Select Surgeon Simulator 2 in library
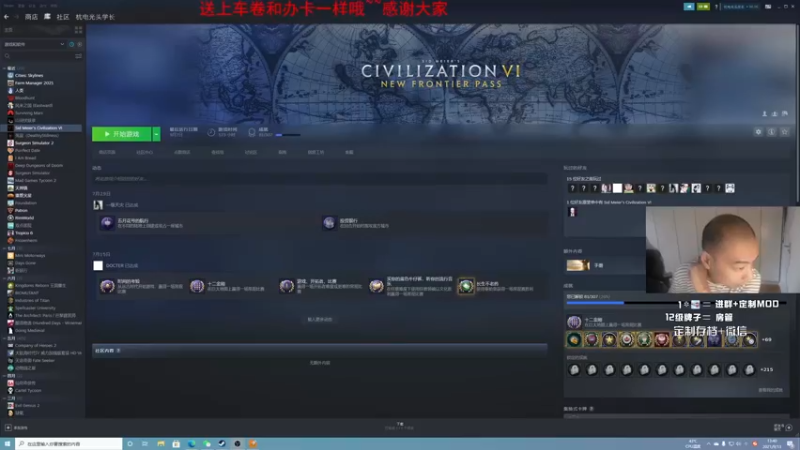The height and width of the screenshot is (450, 800). click(x=34, y=143)
